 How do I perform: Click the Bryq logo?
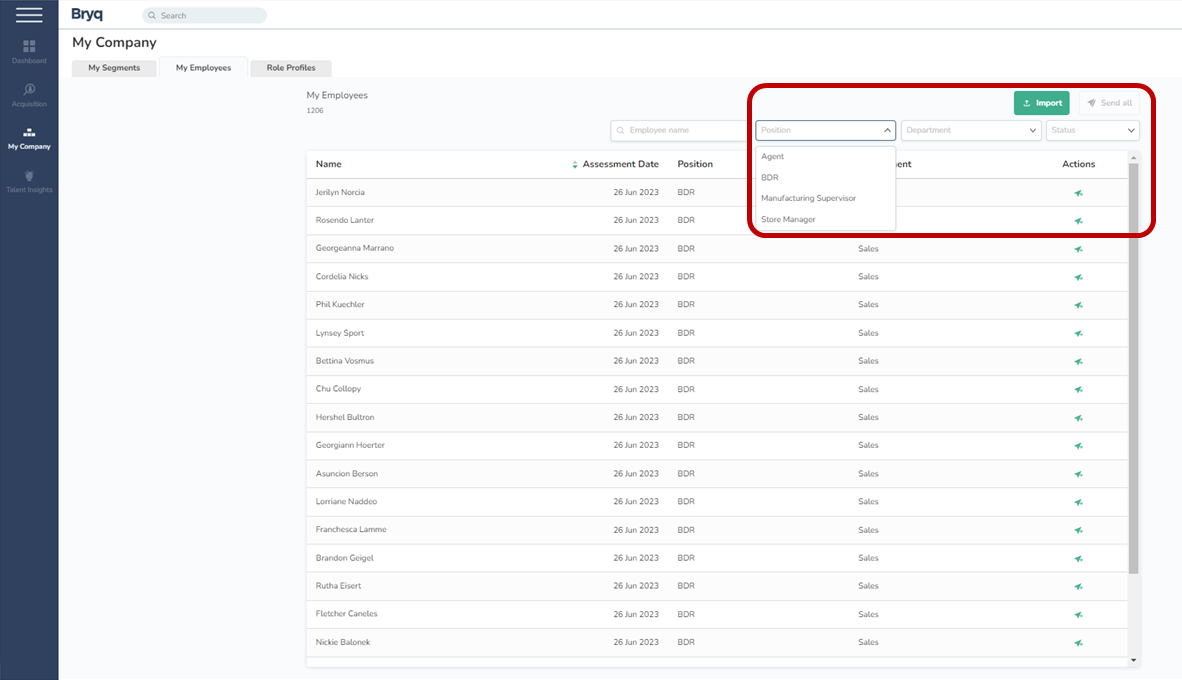coord(87,14)
